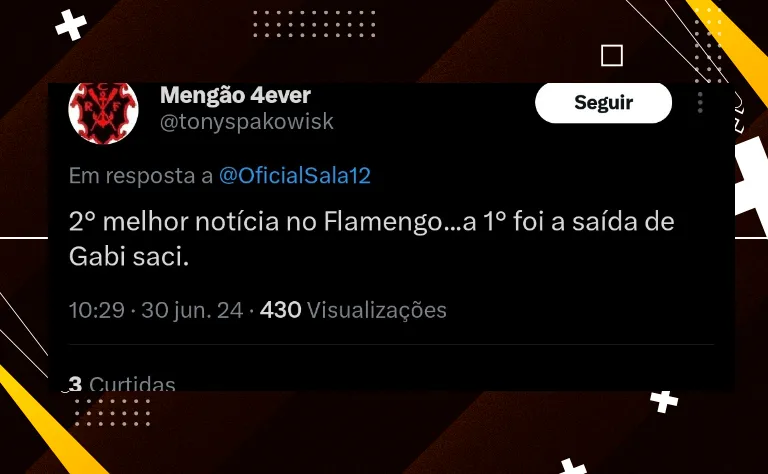The width and height of the screenshot is (768, 474).
Task: Click the dotted grid pattern at top center
Action: click(314, 24)
